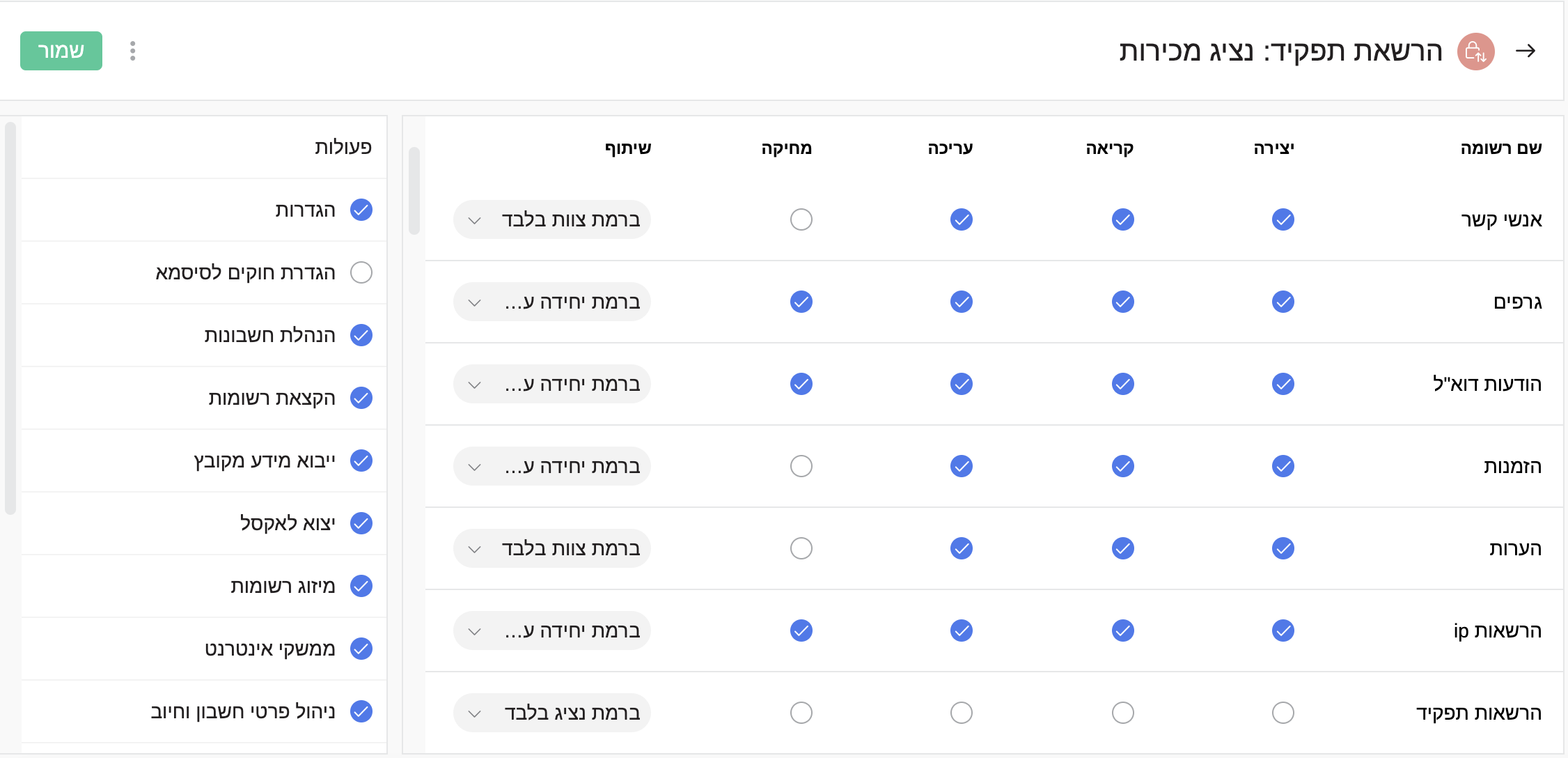1568x758 pixels.
Task: Enable delete permission for אנשי קשר
Action: pyautogui.click(x=801, y=219)
